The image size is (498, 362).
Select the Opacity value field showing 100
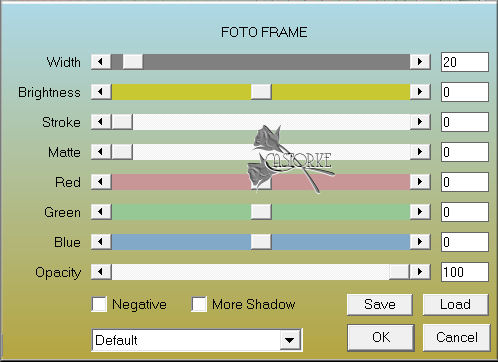pos(465,272)
